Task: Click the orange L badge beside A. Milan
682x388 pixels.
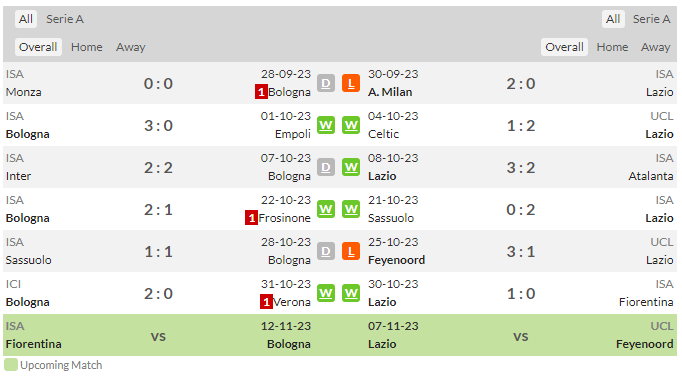Action: pos(351,83)
